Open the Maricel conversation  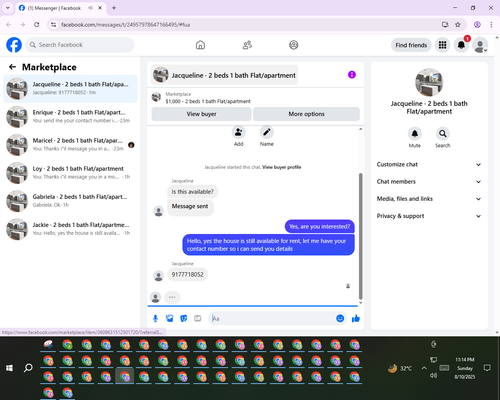70,145
